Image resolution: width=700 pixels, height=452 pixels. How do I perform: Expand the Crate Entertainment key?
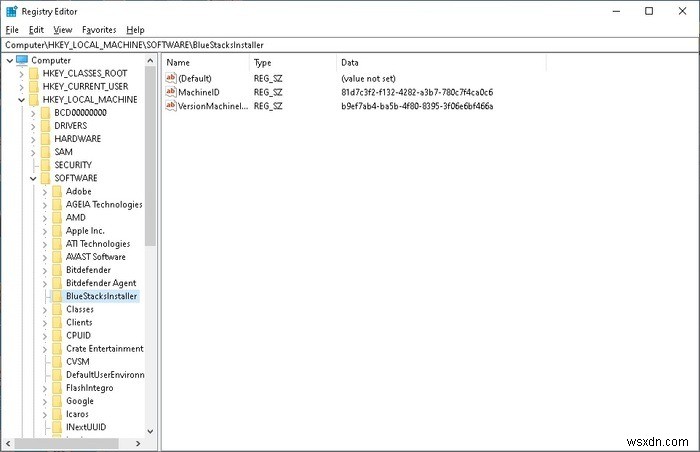44,349
